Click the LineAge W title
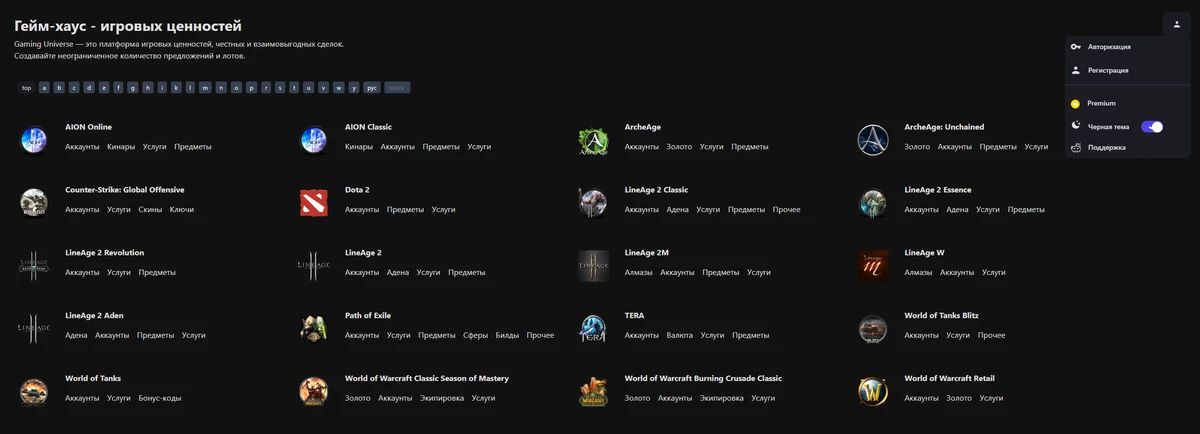1200x434 pixels. tap(924, 253)
